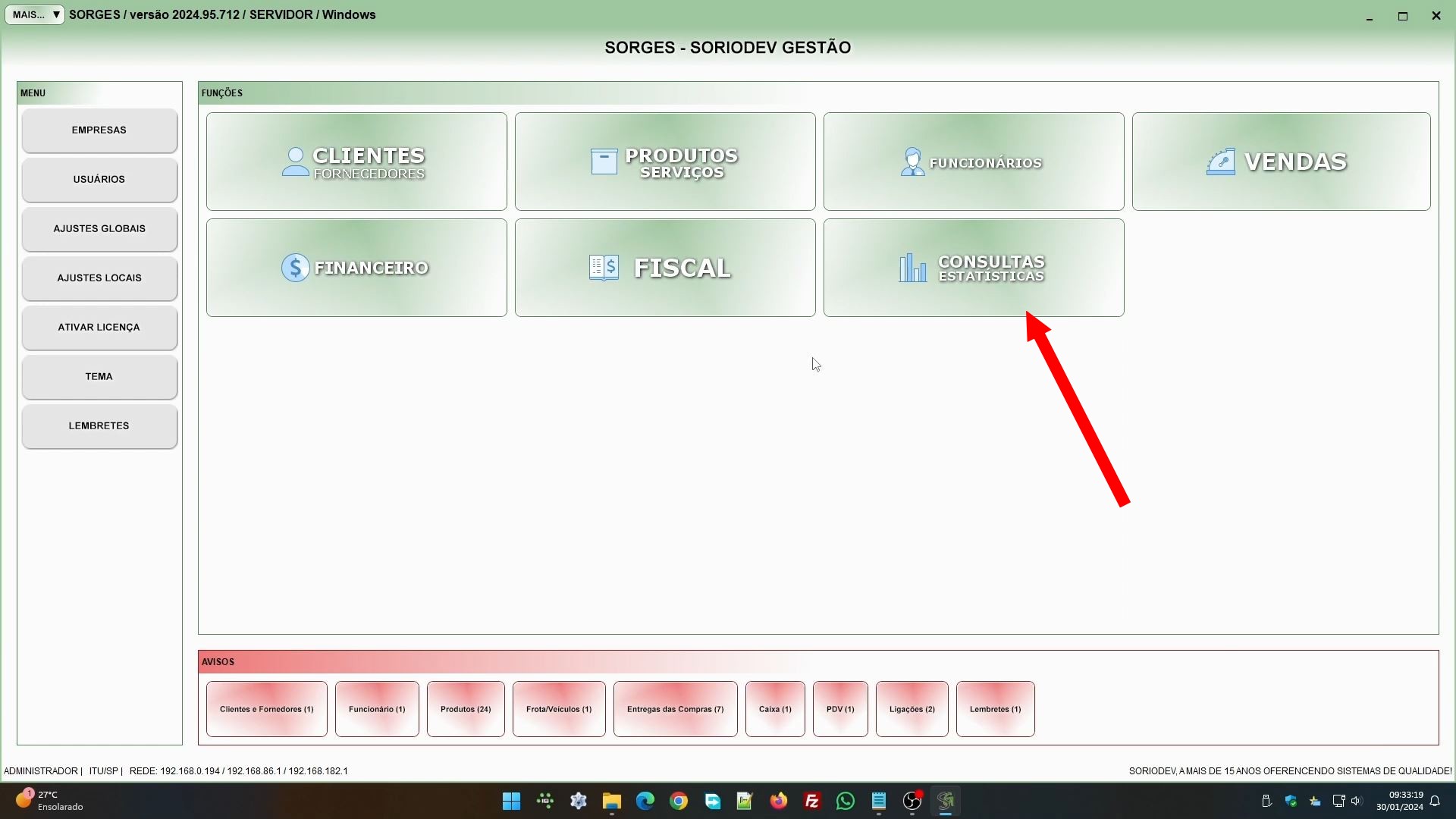Screen dimensions: 1456x819
Task: Click the Produtos Serviços box icon
Action: tap(604, 162)
